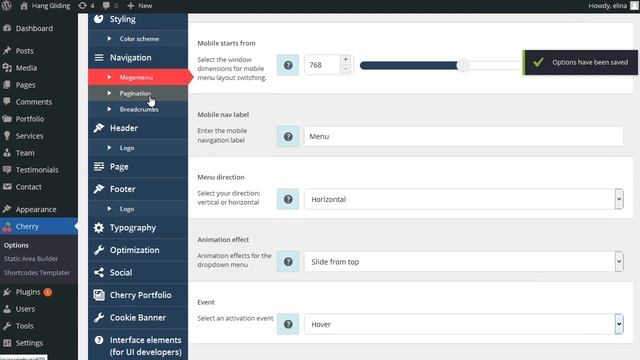Click the Comments icon in sidebar
This screenshot has height=360, width=640.
[x=7, y=102]
